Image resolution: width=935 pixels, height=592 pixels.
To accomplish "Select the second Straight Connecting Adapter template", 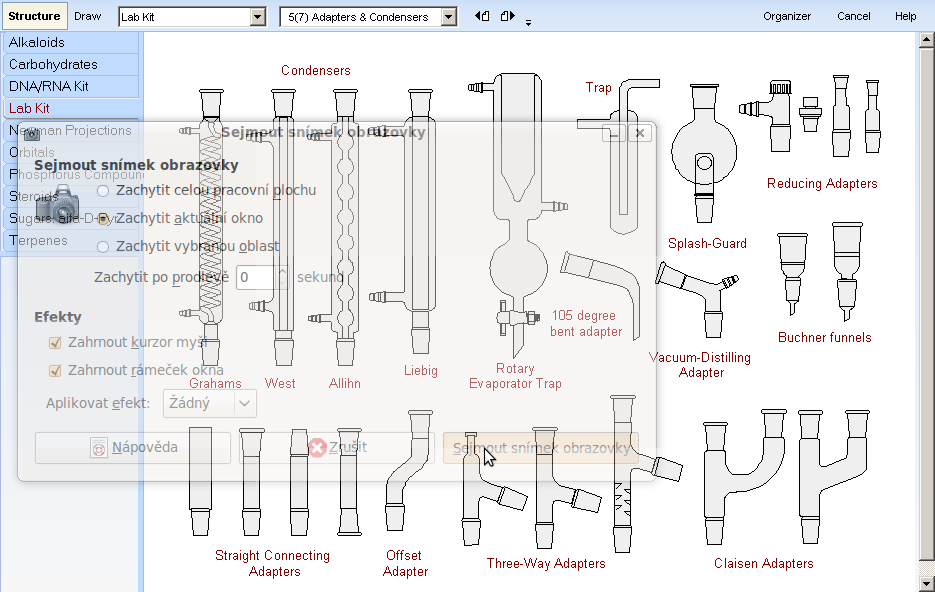I will coord(251,481).
